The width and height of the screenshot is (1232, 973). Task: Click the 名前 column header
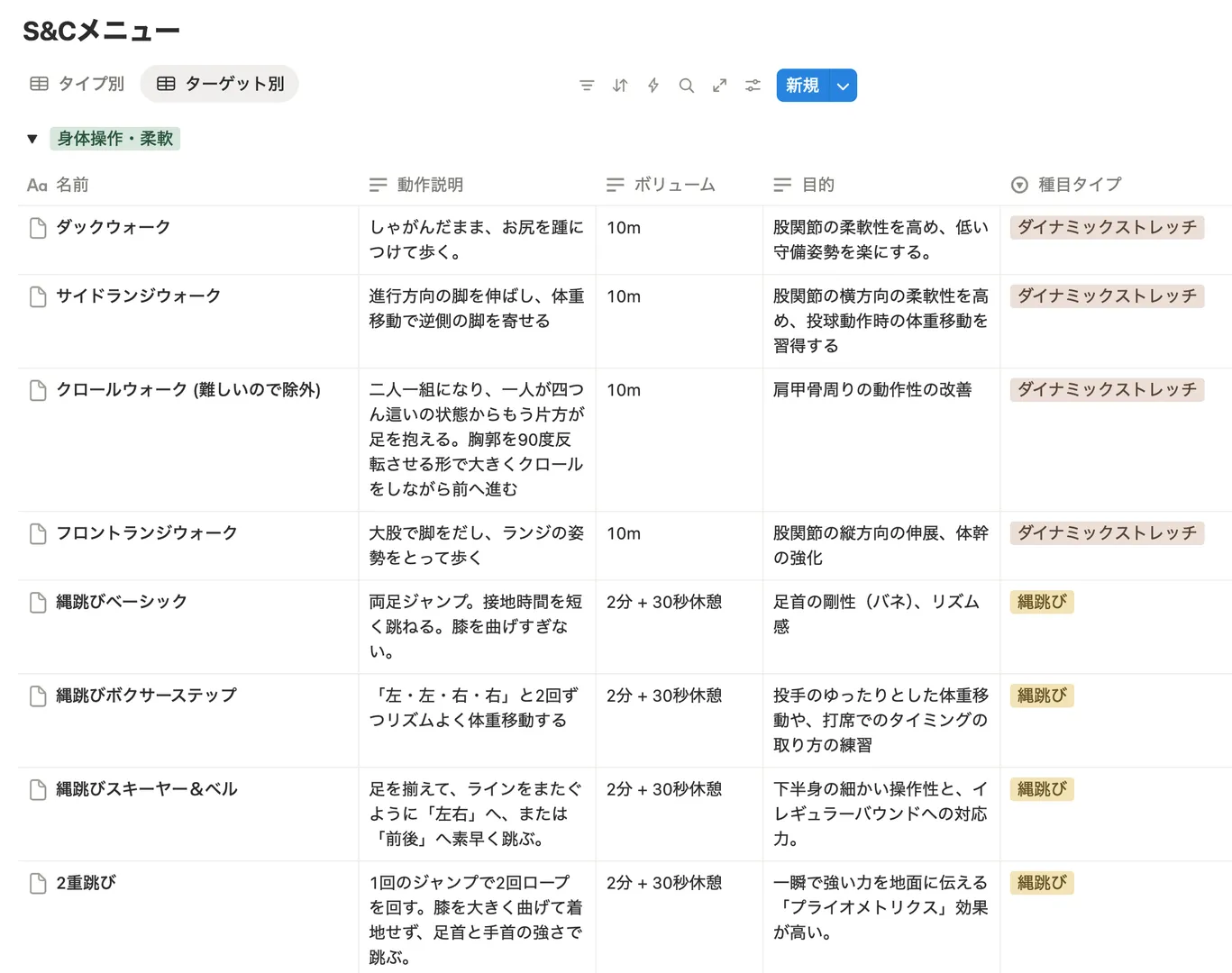point(72,185)
